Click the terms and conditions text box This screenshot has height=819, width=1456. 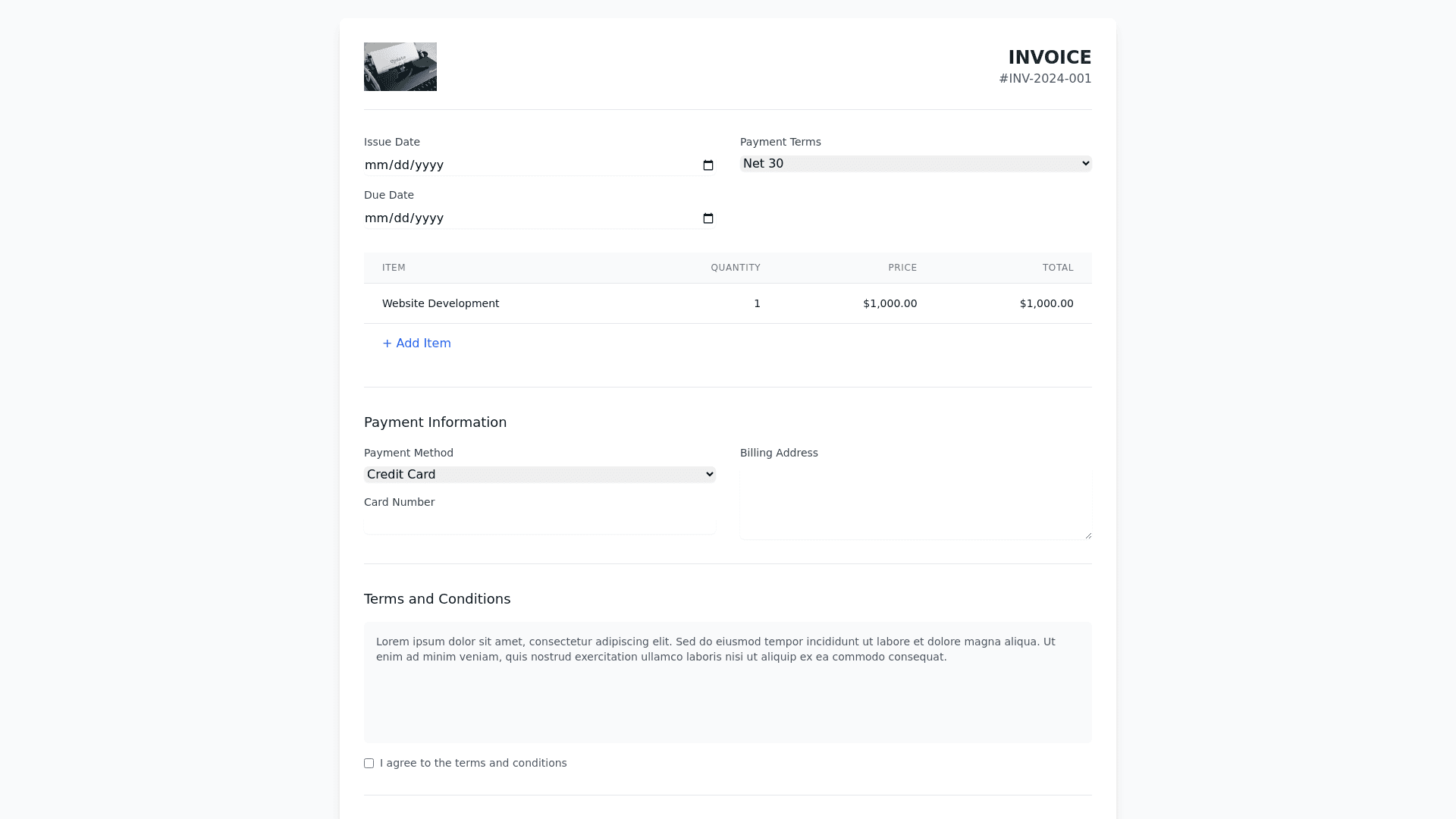(x=727, y=682)
